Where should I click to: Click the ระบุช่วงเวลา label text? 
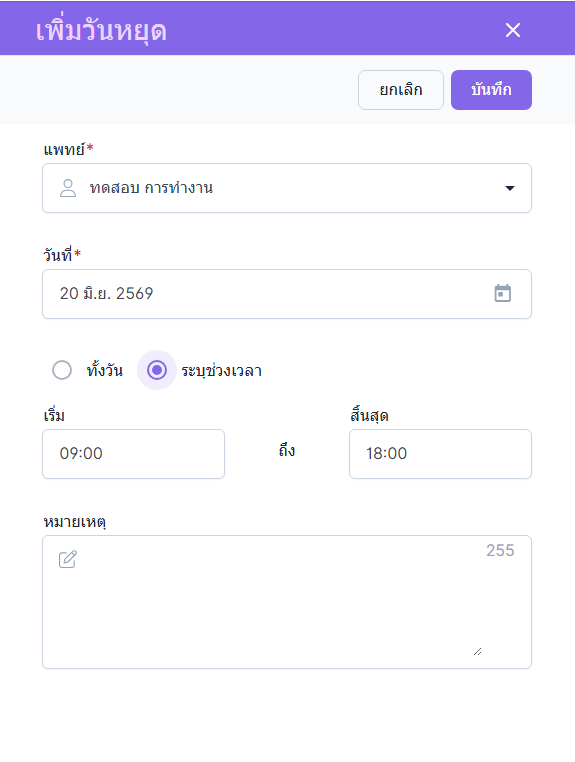[222, 371]
